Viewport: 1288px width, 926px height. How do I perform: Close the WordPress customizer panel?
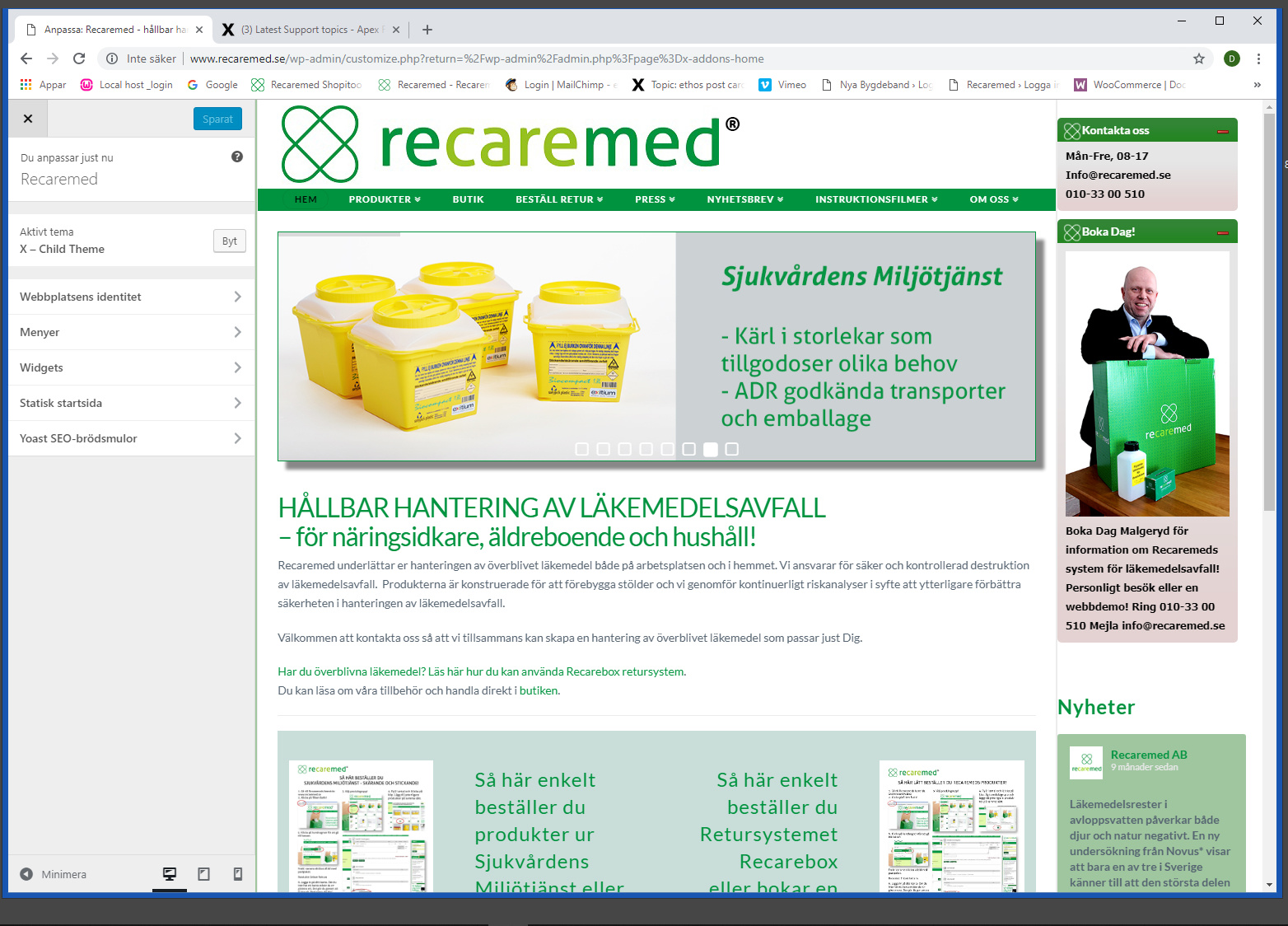click(x=28, y=119)
